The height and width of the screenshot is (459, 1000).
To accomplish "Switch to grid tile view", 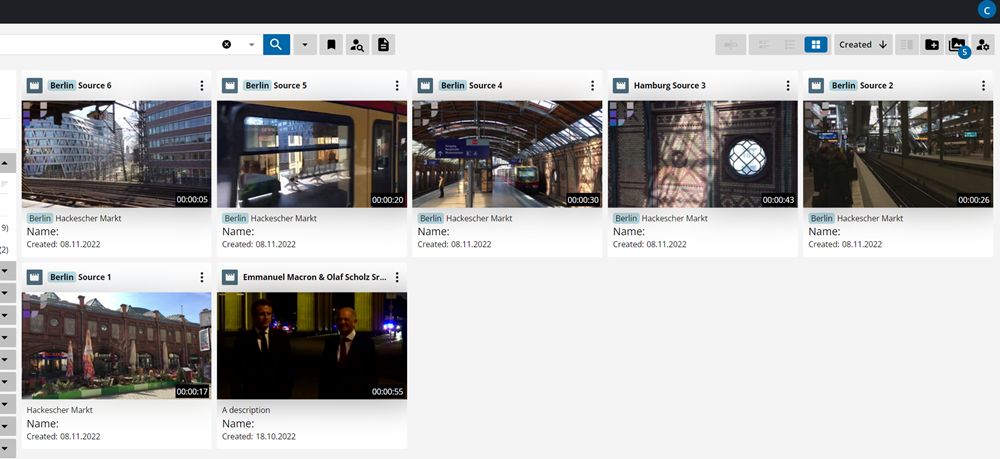I will point(816,45).
